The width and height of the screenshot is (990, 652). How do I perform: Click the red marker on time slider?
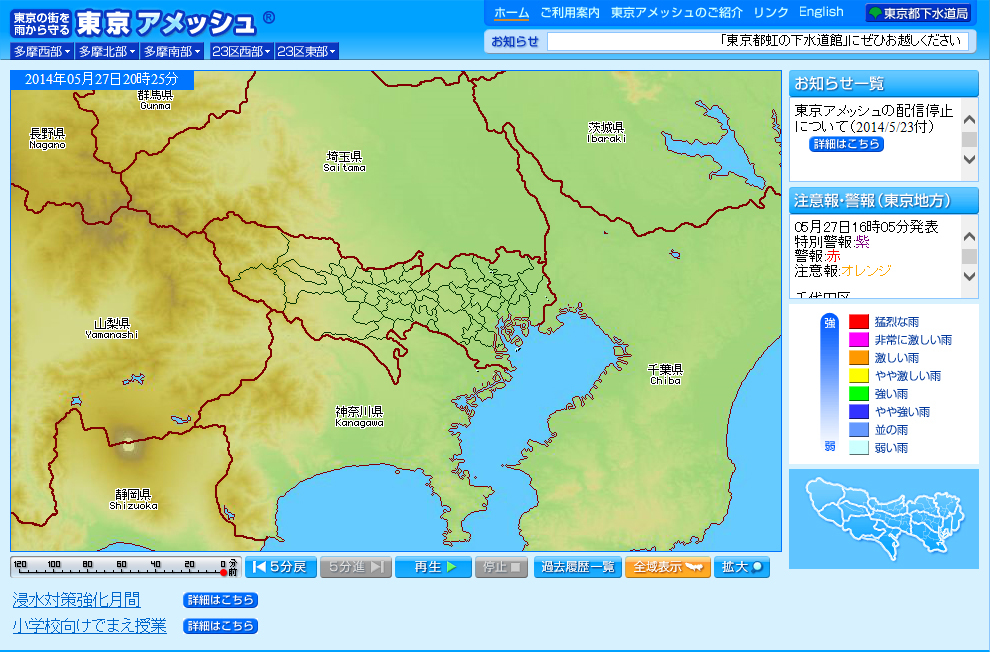(224, 572)
